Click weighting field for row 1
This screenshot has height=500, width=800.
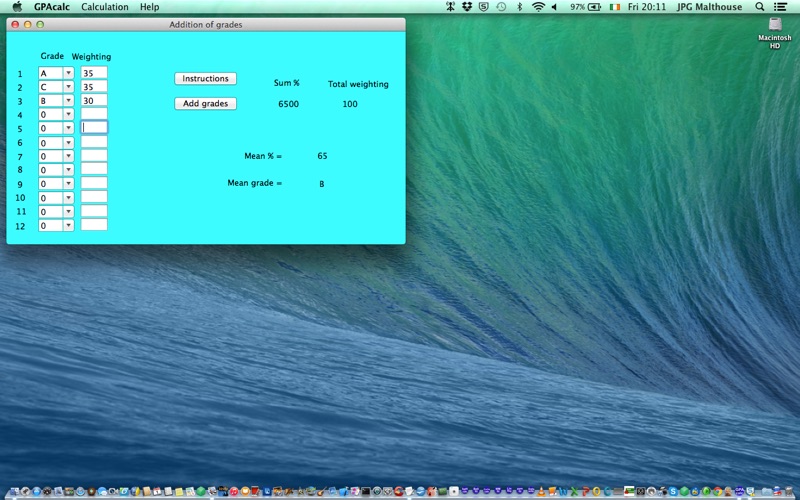click(x=94, y=72)
